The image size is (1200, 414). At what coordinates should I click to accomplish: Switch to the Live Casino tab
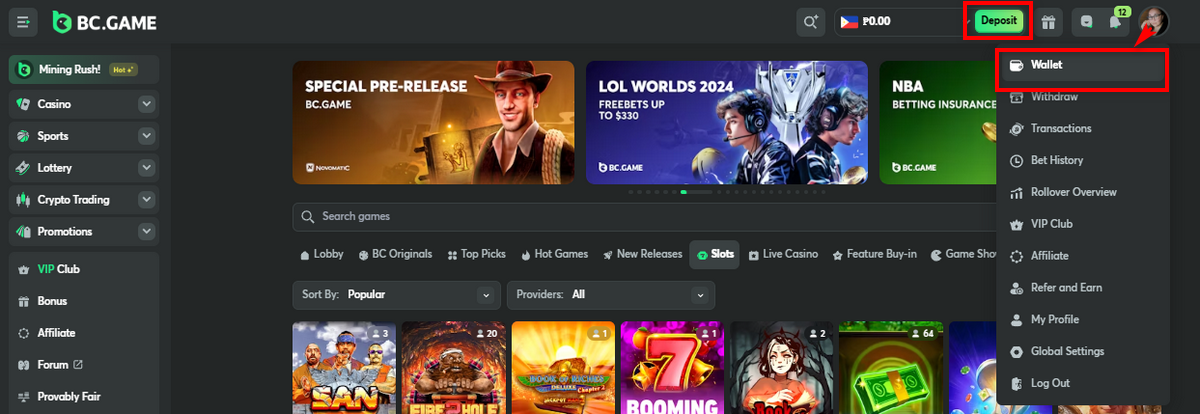(x=783, y=254)
